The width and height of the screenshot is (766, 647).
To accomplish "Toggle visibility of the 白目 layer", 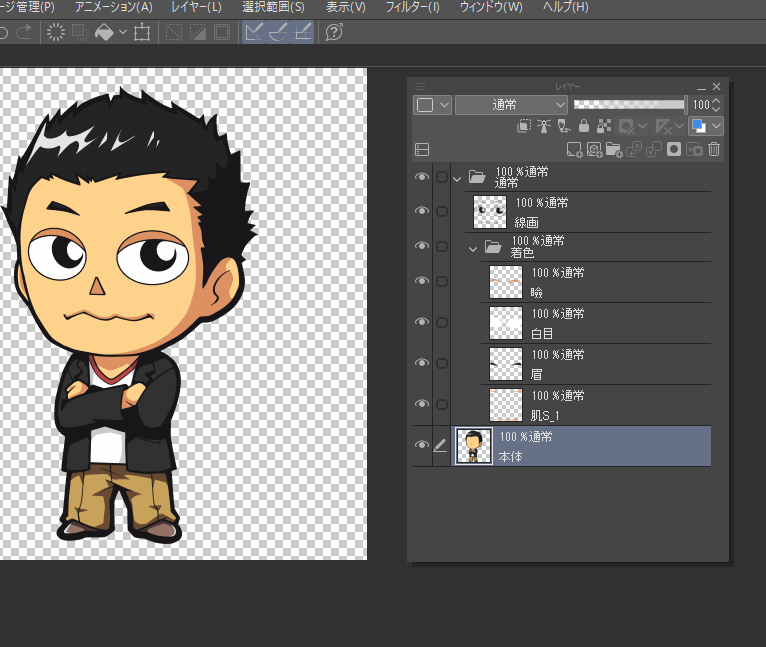I will click(x=422, y=322).
